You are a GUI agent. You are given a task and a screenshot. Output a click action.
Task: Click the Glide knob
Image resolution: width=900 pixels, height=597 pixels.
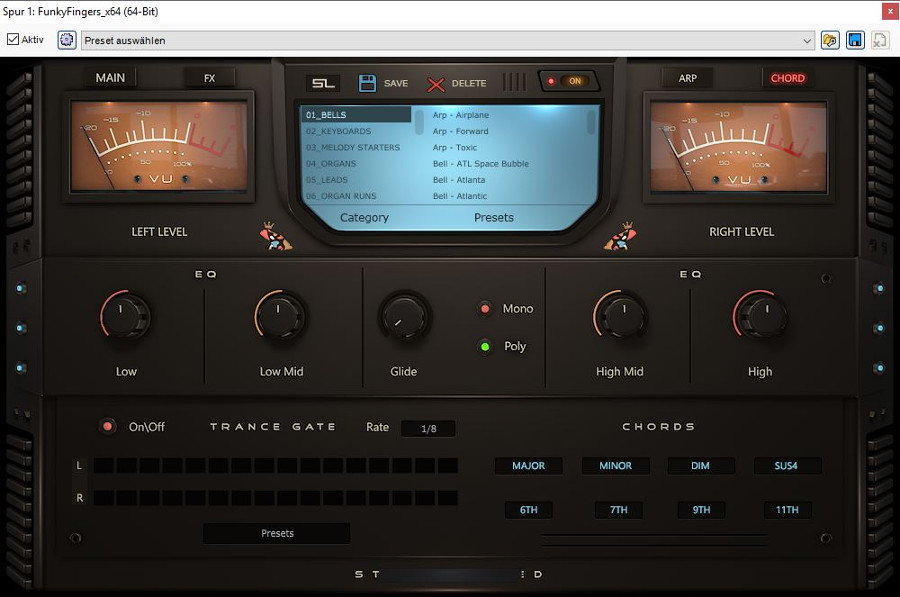click(x=404, y=316)
